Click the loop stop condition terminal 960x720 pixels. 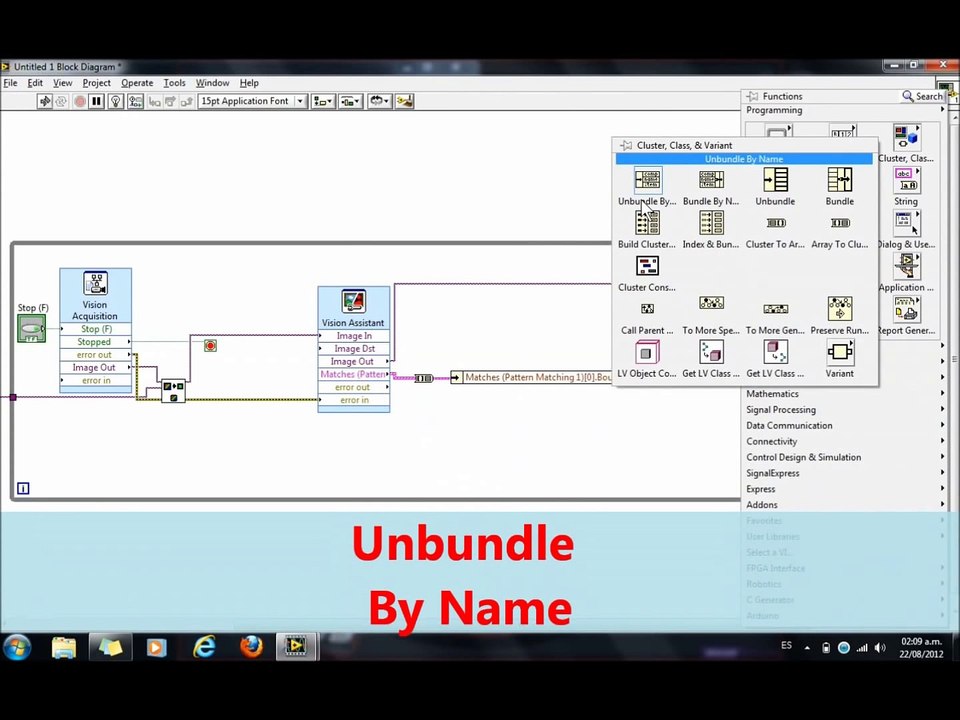(210, 346)
